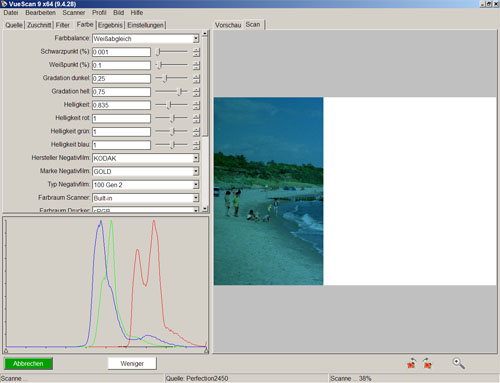500x383 pixels.
Task: Switch to the Vorschau tab
Action: (228, 25)
